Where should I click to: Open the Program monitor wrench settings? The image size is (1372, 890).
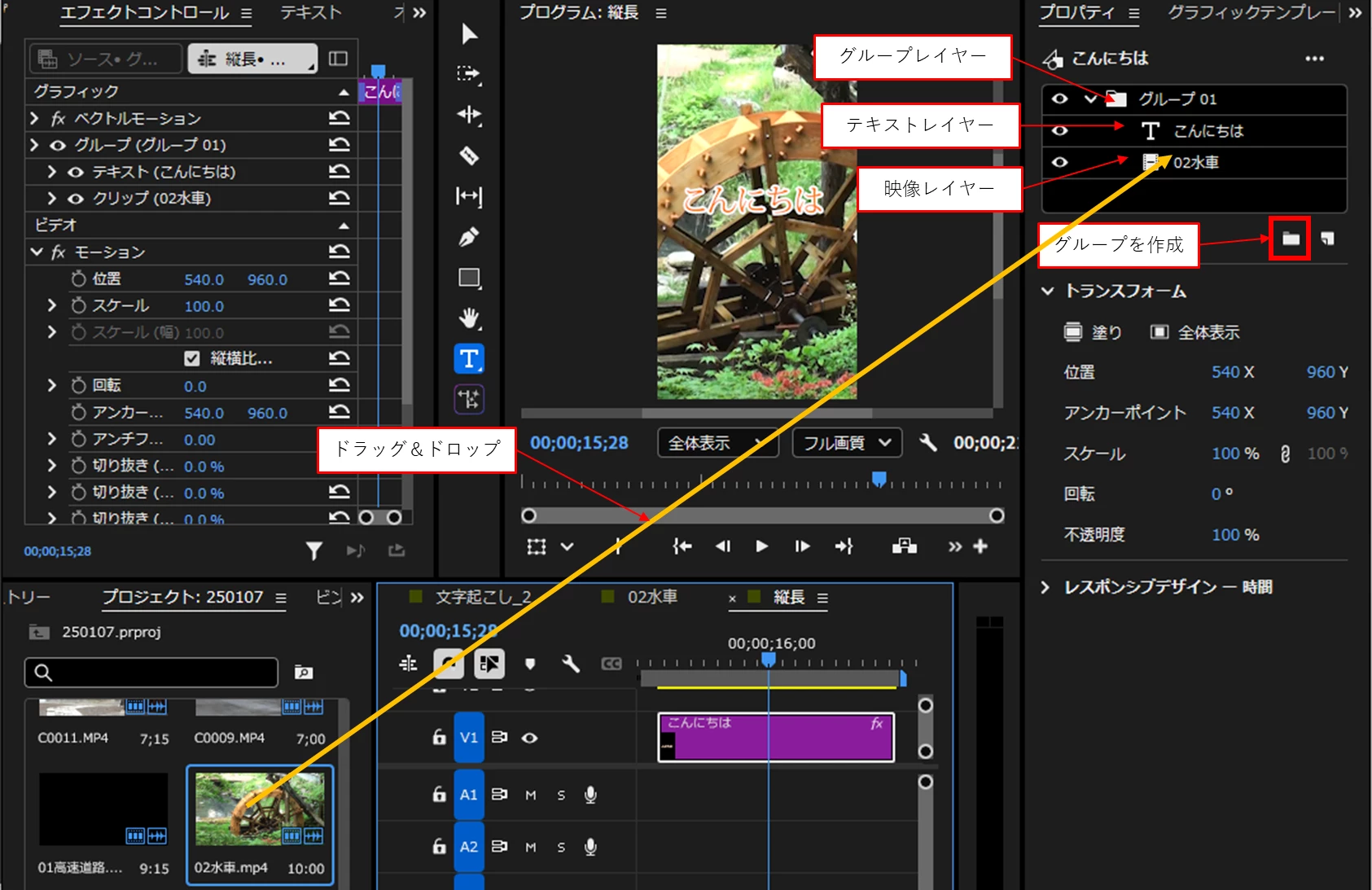point(927,442)
